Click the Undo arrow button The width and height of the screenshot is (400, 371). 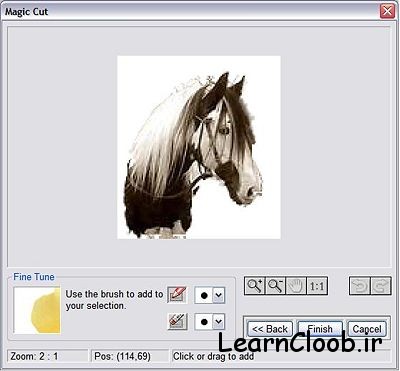(x=360, y=286)
